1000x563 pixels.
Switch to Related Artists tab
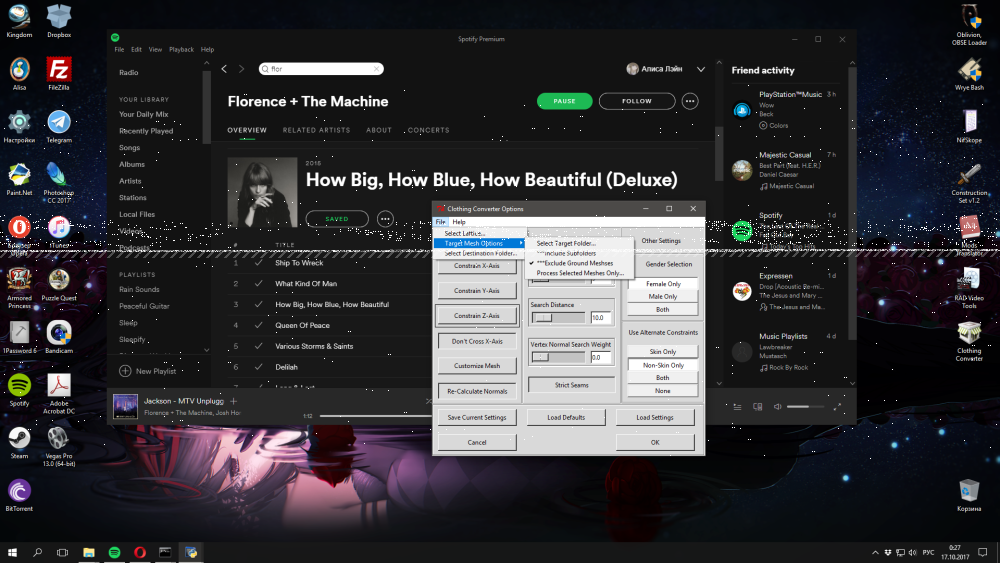[x=316, y=130]
